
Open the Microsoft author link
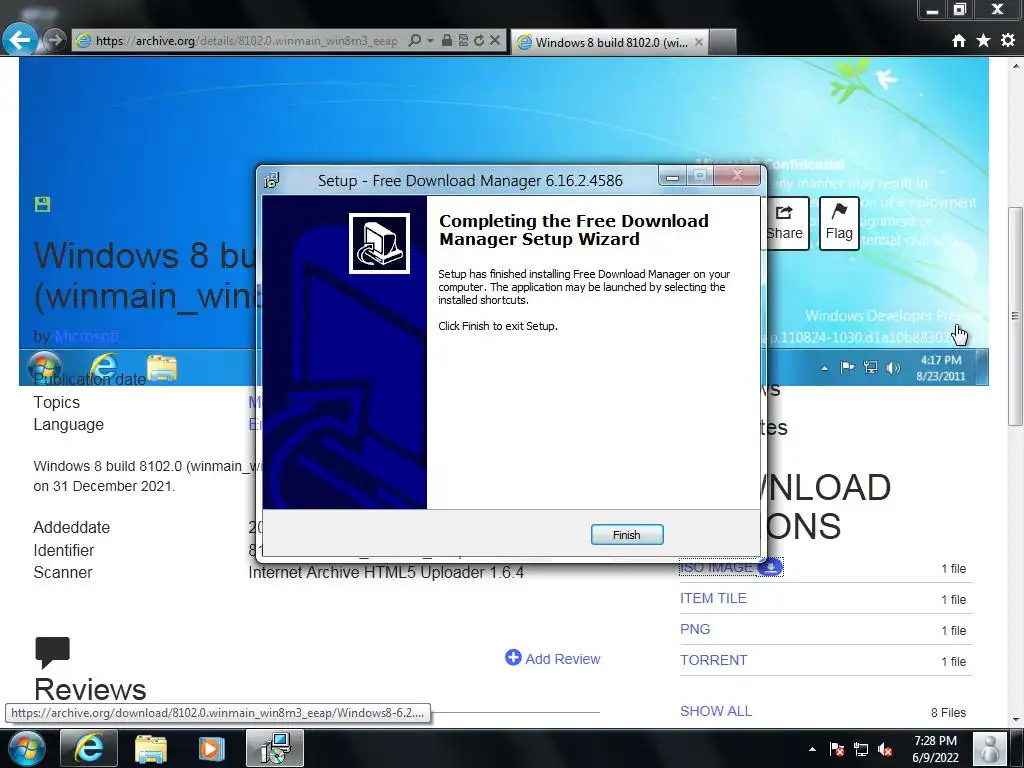tap(87, 336)
